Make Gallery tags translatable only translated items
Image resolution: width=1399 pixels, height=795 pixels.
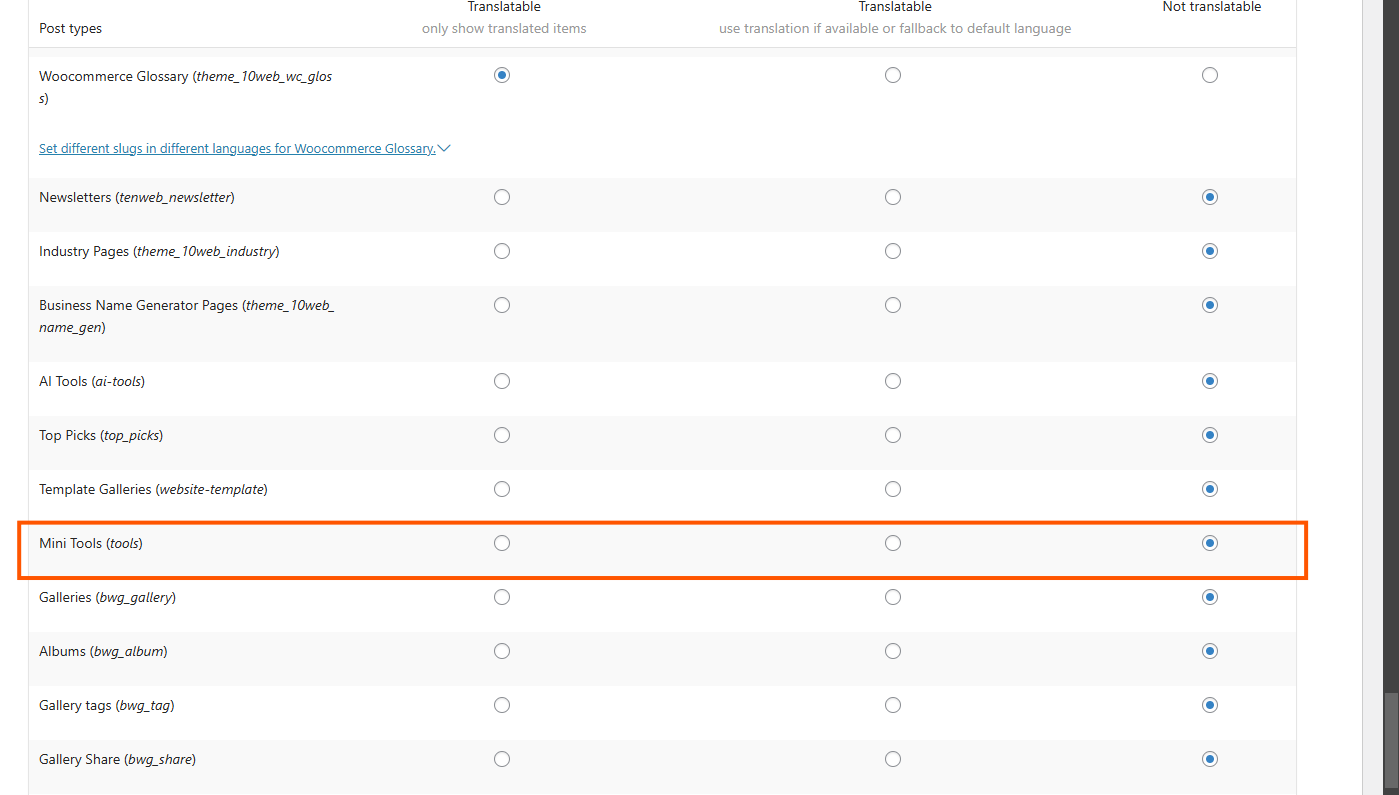tap(502, 705)
